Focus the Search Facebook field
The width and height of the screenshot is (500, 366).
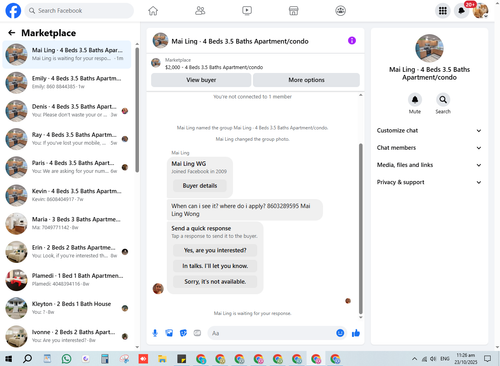79,11
